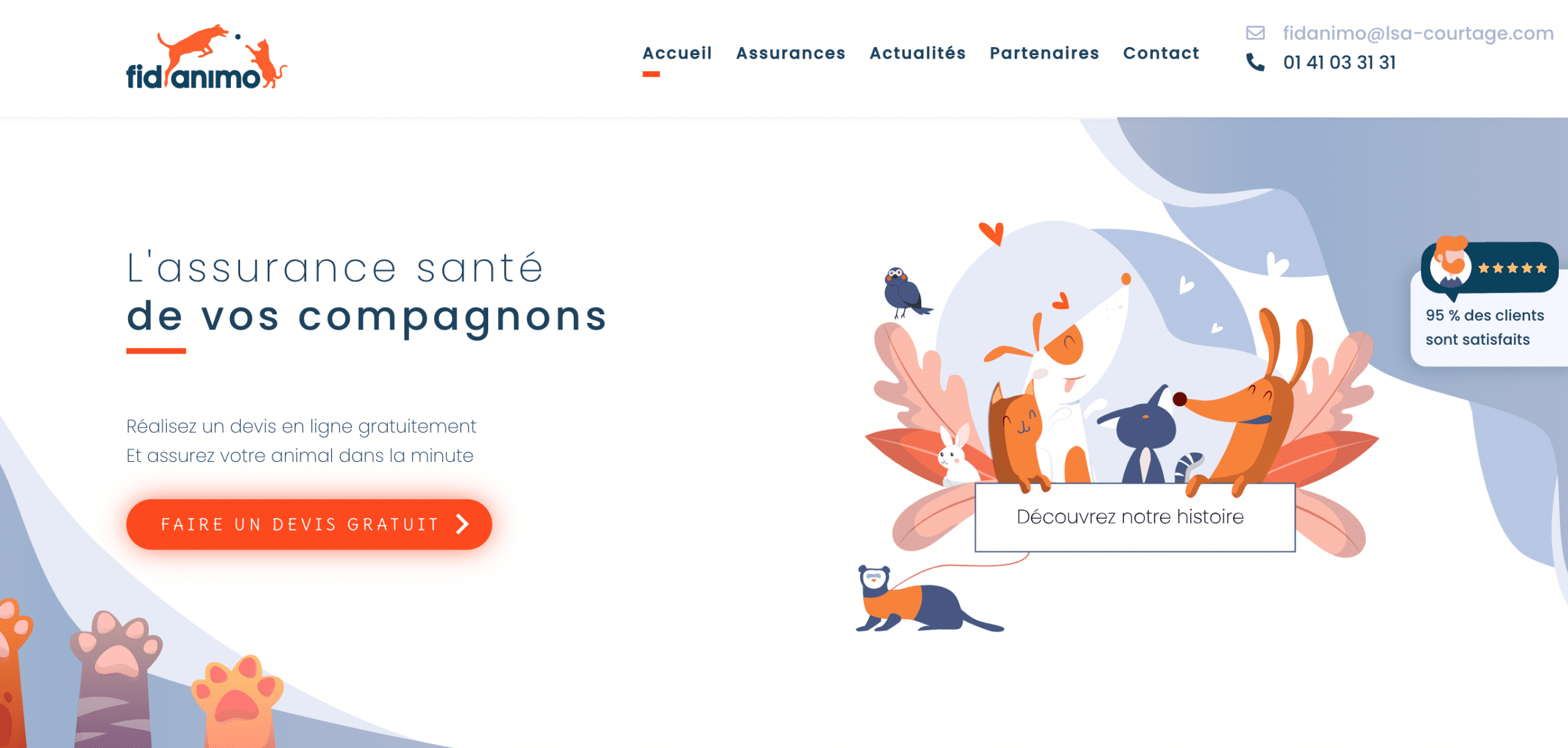Click the phone handset icon
The image size is (1568, 748).
coord(1255,62)
